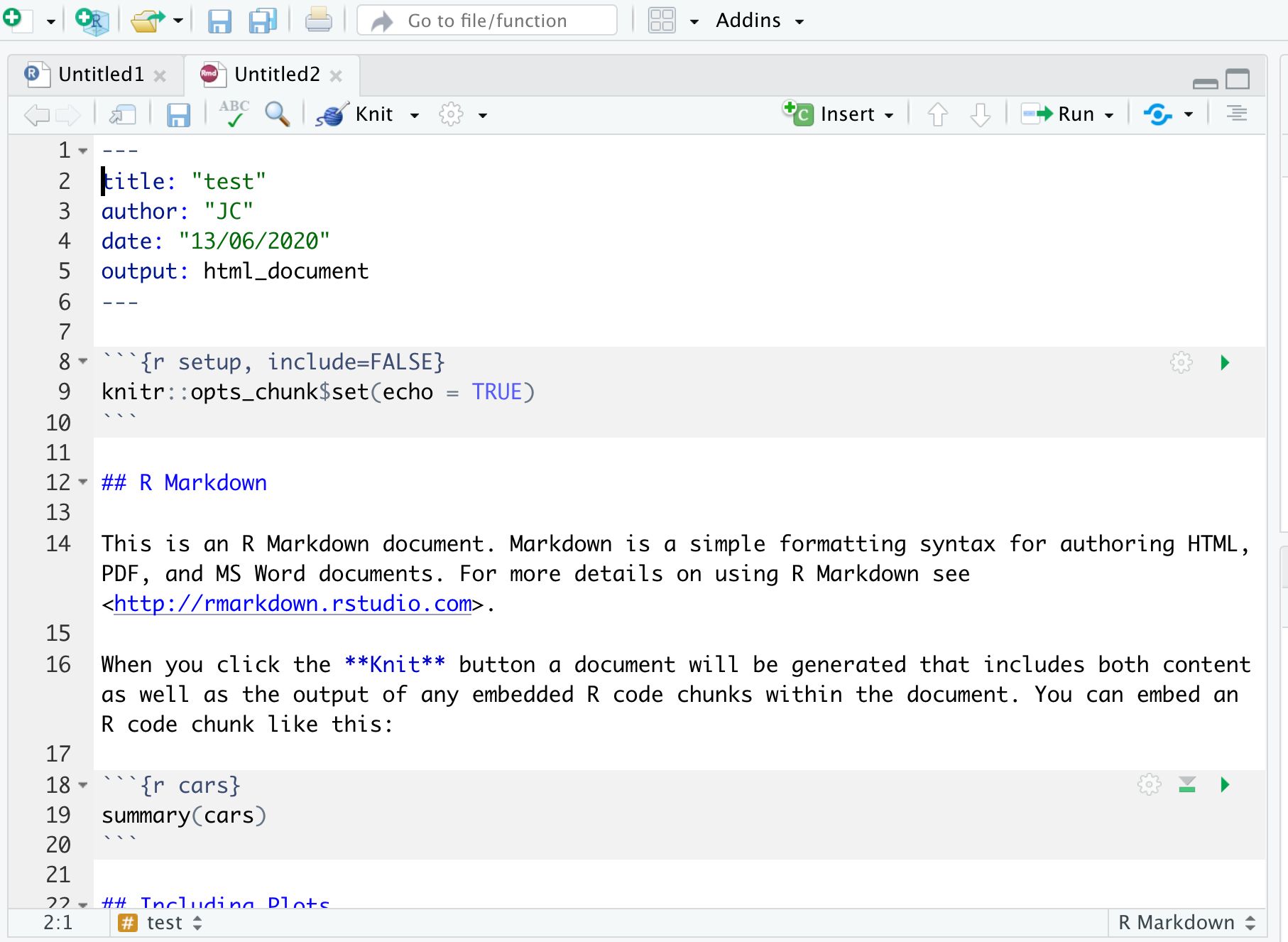Collapse the setup chunk at line 8
This screenshot has height=942, width=1288.
83,362
